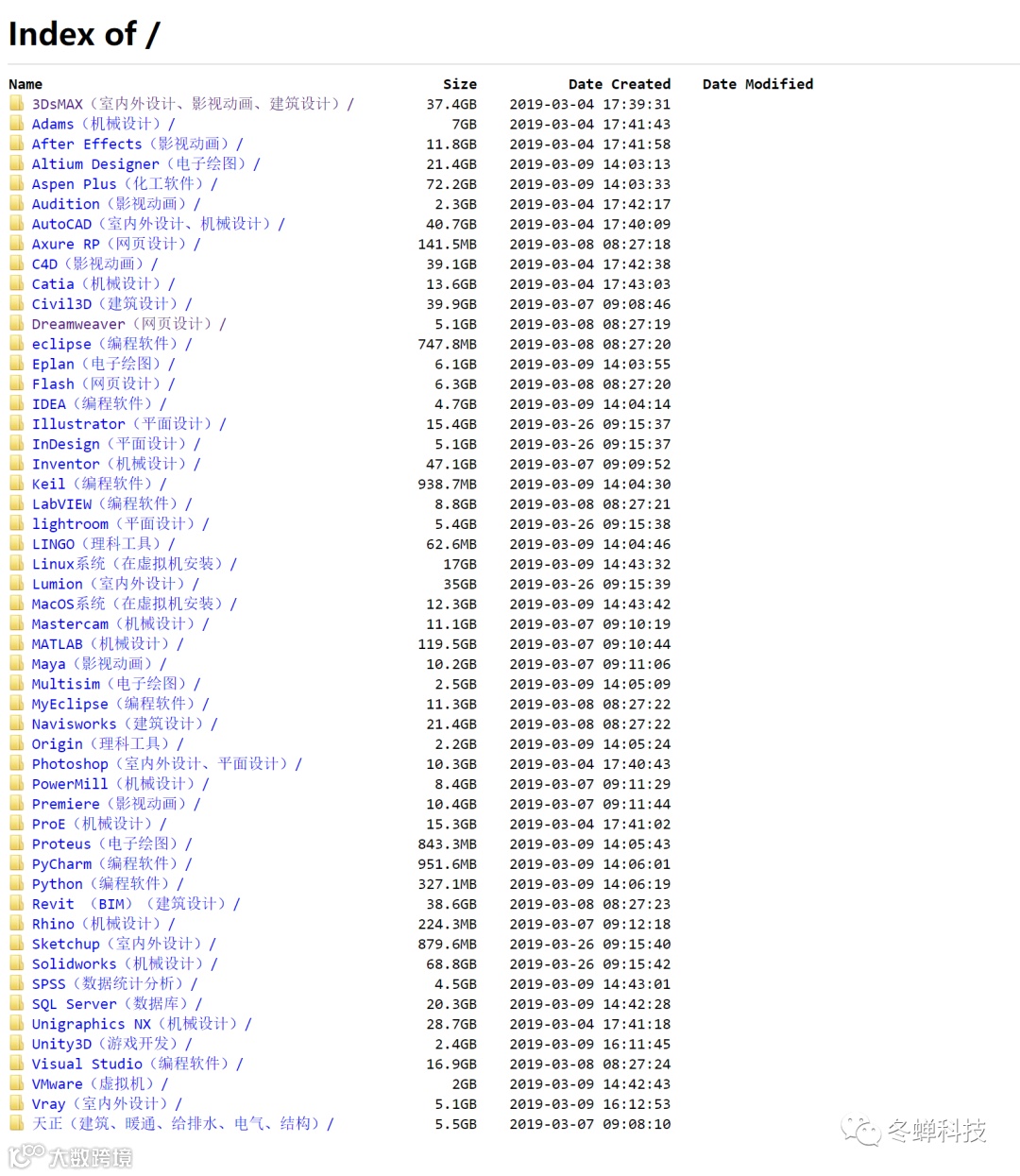
Task: Click the folder icon next to Unity3D
Action: [x=17, y=1044]
